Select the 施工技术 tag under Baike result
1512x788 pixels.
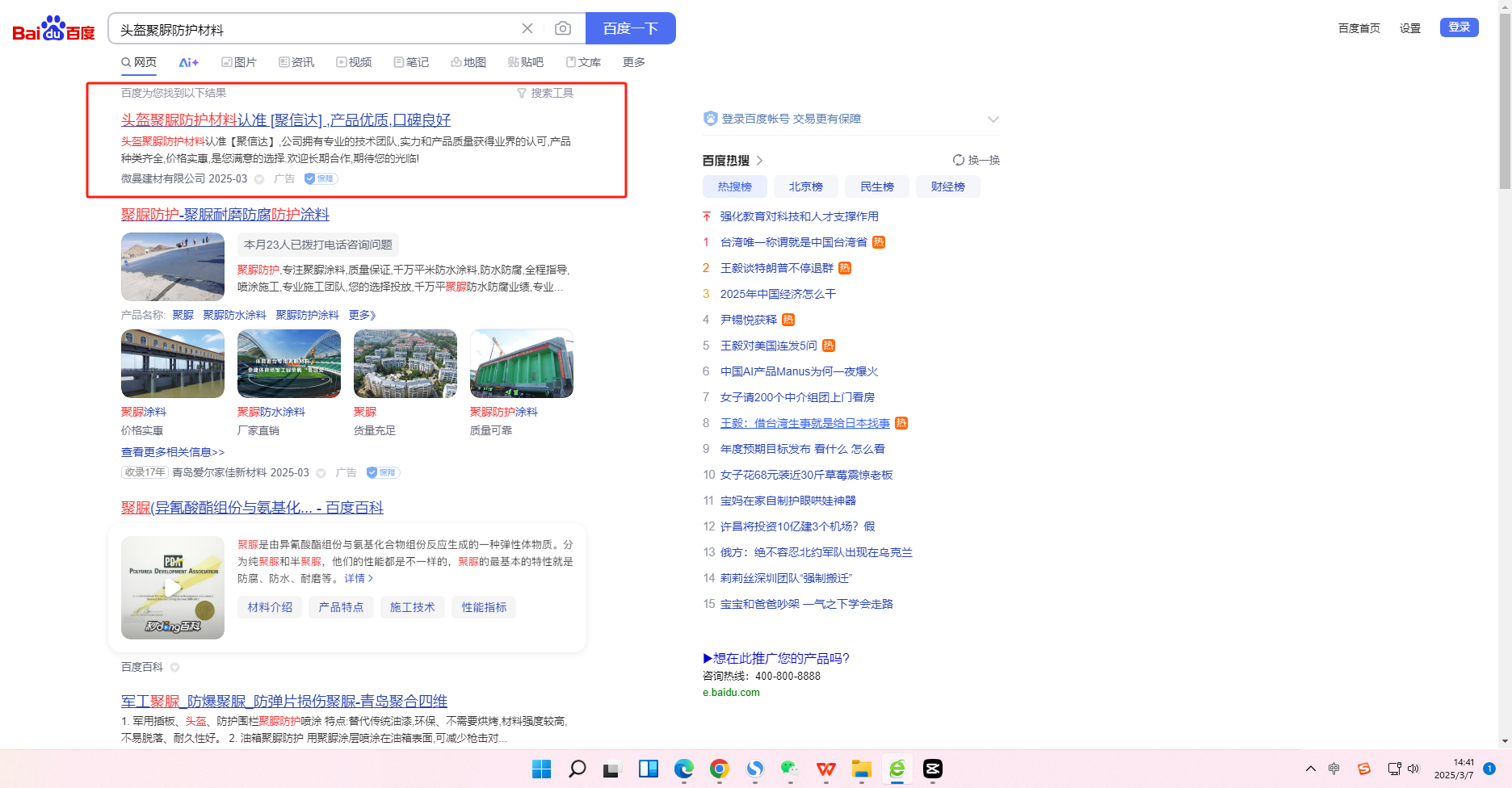[412, 607]
